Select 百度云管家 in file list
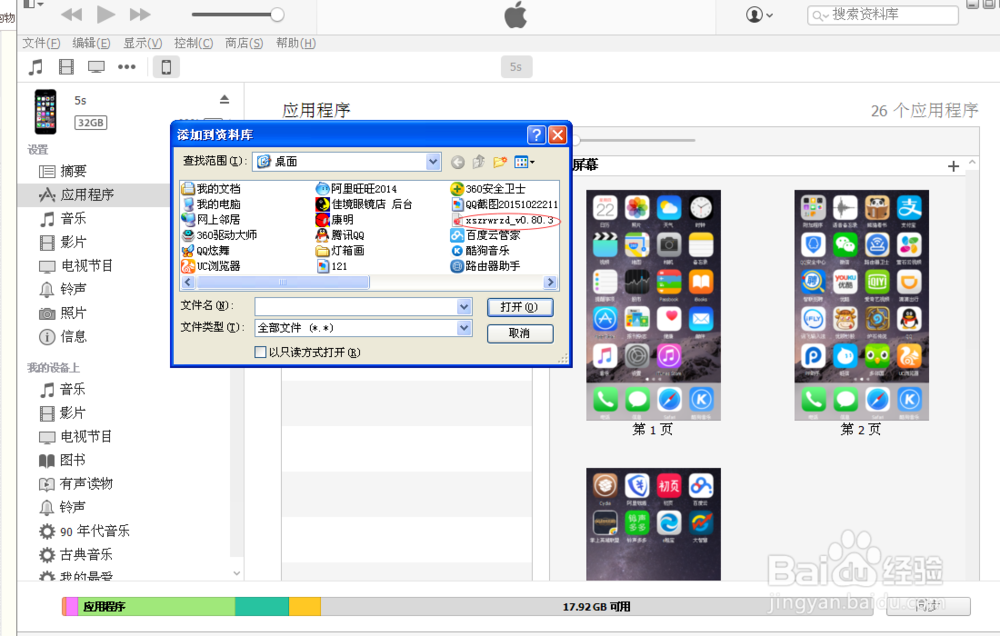This screenshot has height=636, width=1000. [486, 235]
